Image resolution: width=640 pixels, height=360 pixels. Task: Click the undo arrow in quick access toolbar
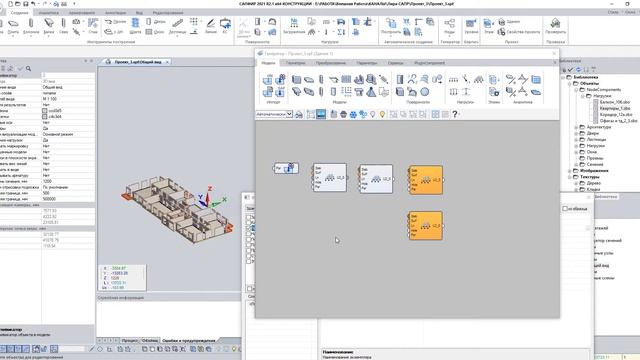[x=34, y=4]
